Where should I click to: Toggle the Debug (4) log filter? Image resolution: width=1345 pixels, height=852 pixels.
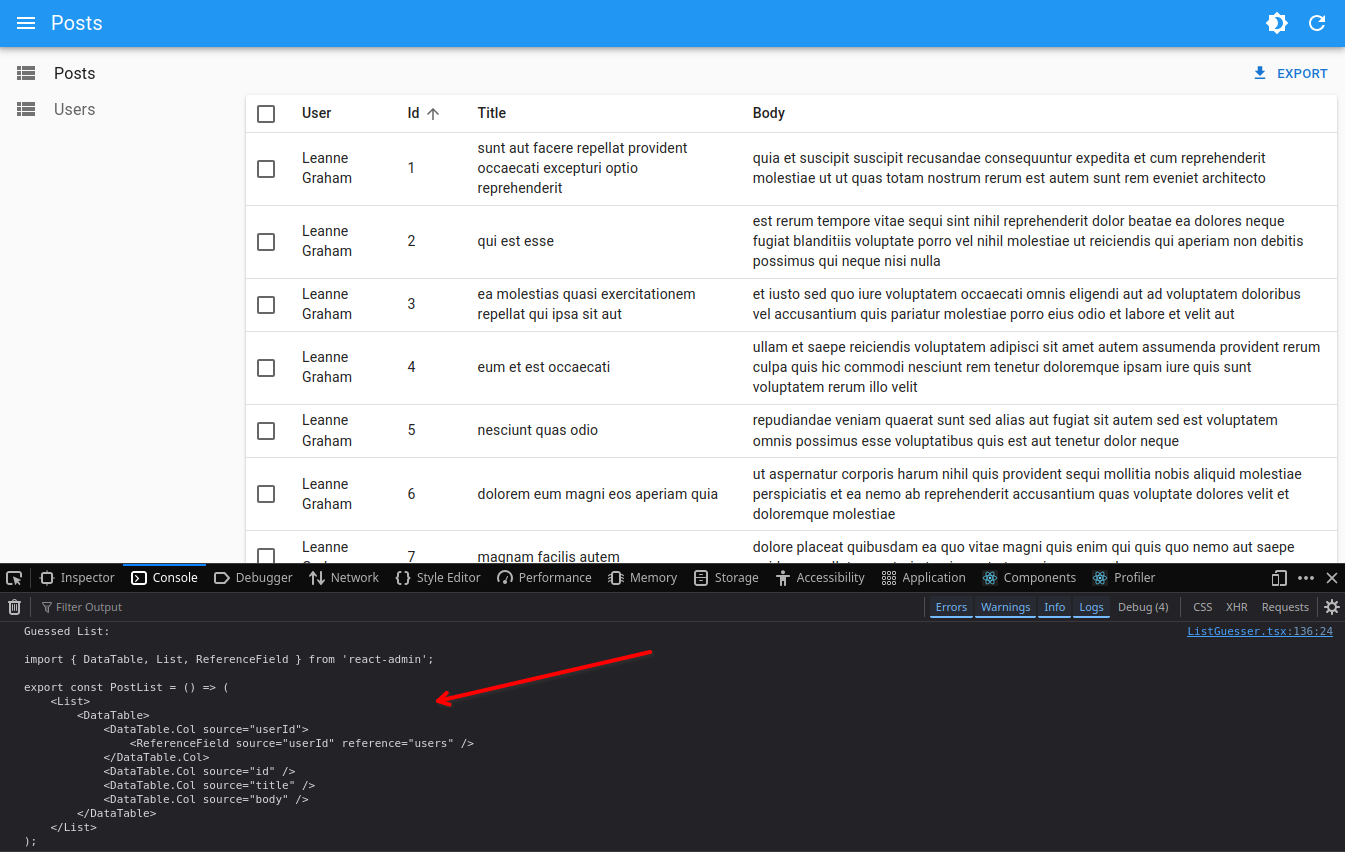pos(1142,607)
